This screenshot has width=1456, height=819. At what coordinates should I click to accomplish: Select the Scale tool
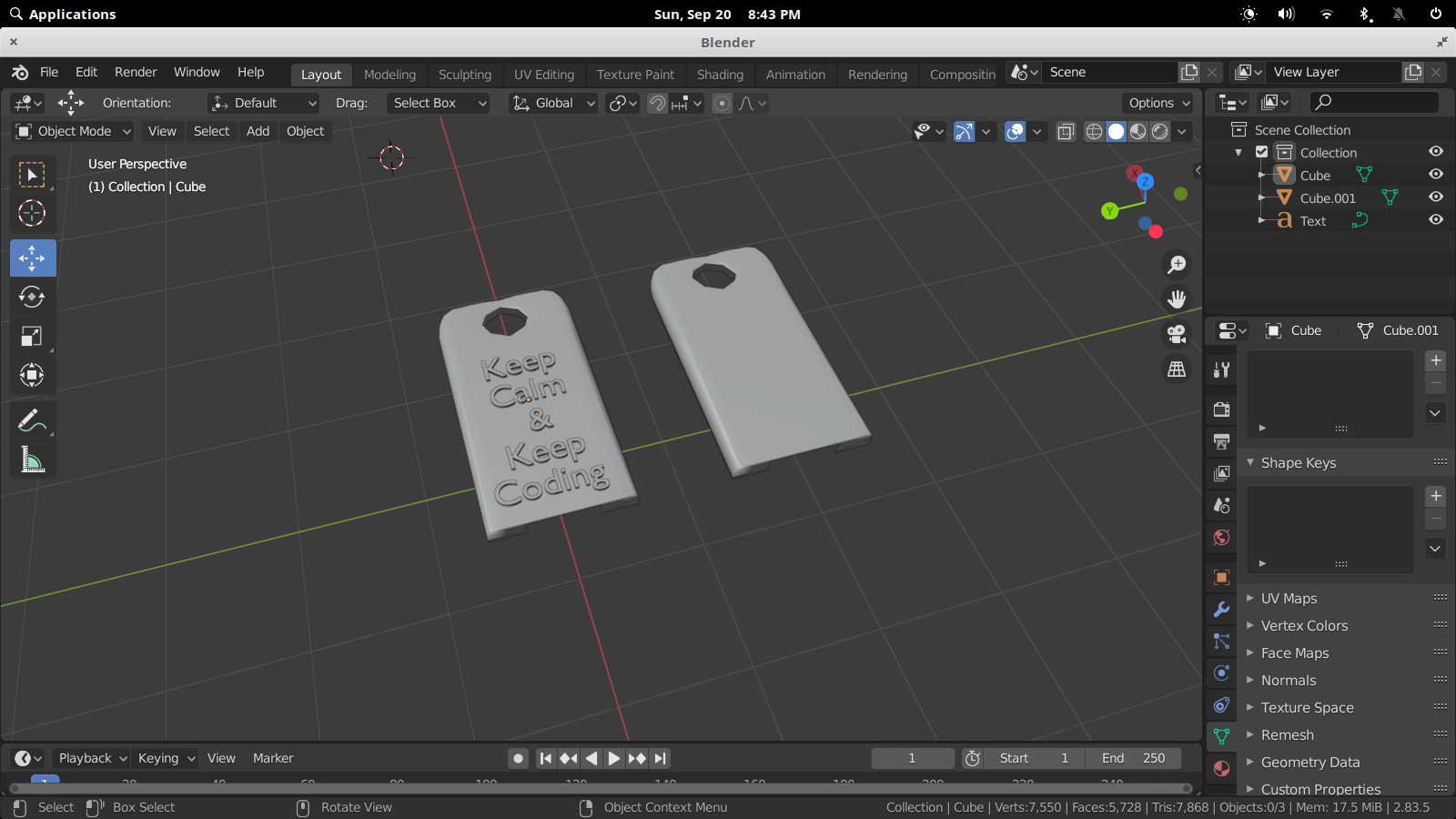32,336
